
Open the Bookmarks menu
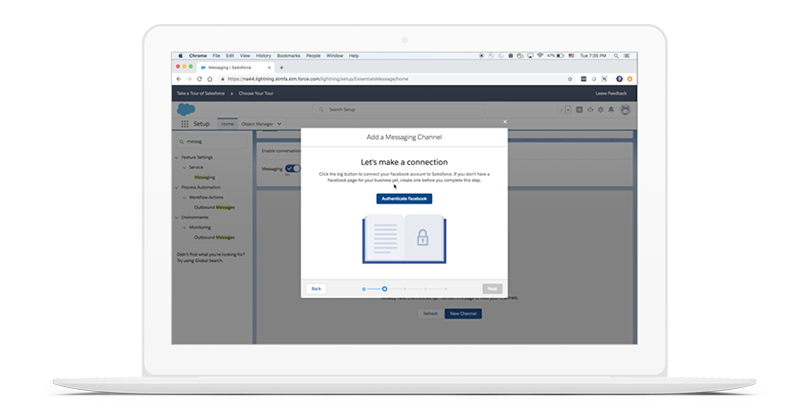click(x=288, y=56)
